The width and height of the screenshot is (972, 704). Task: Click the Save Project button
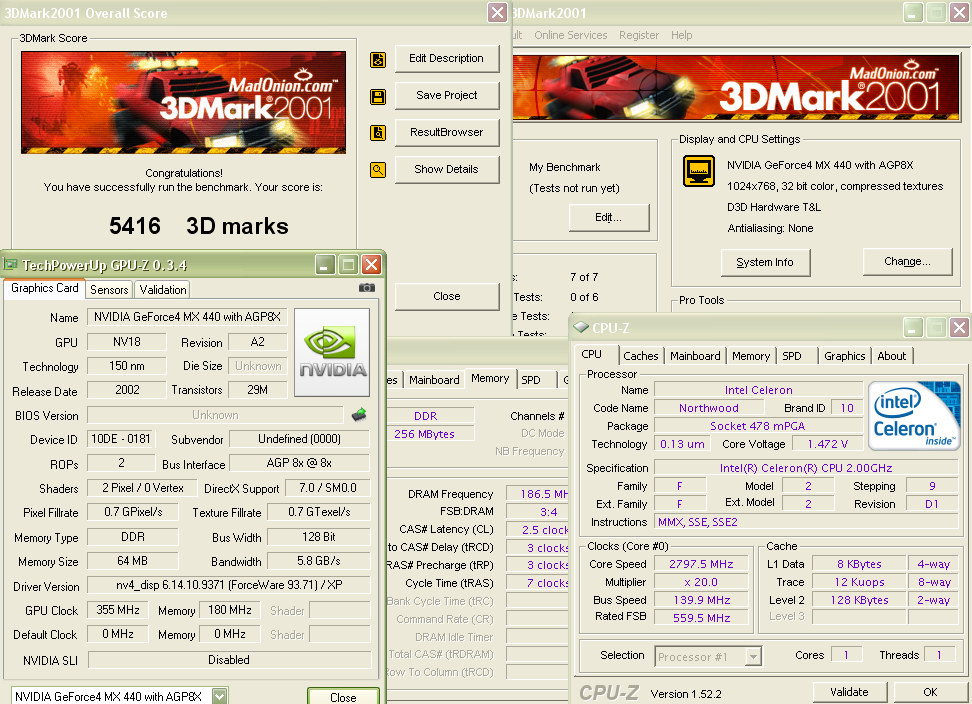(446, 95)
